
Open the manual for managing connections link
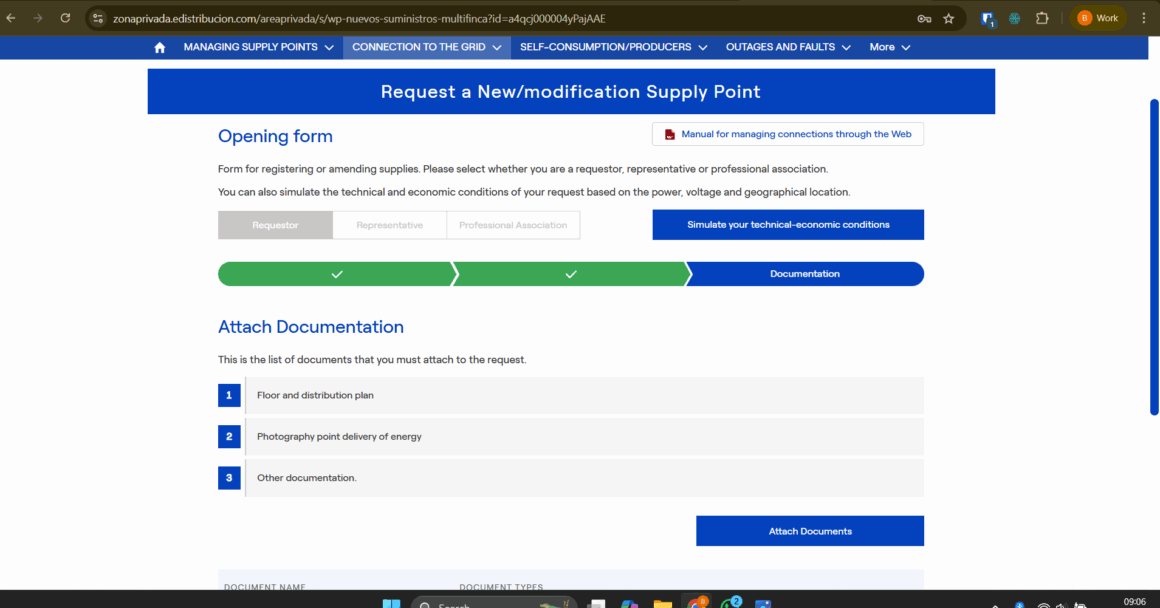tap(788, 134)
